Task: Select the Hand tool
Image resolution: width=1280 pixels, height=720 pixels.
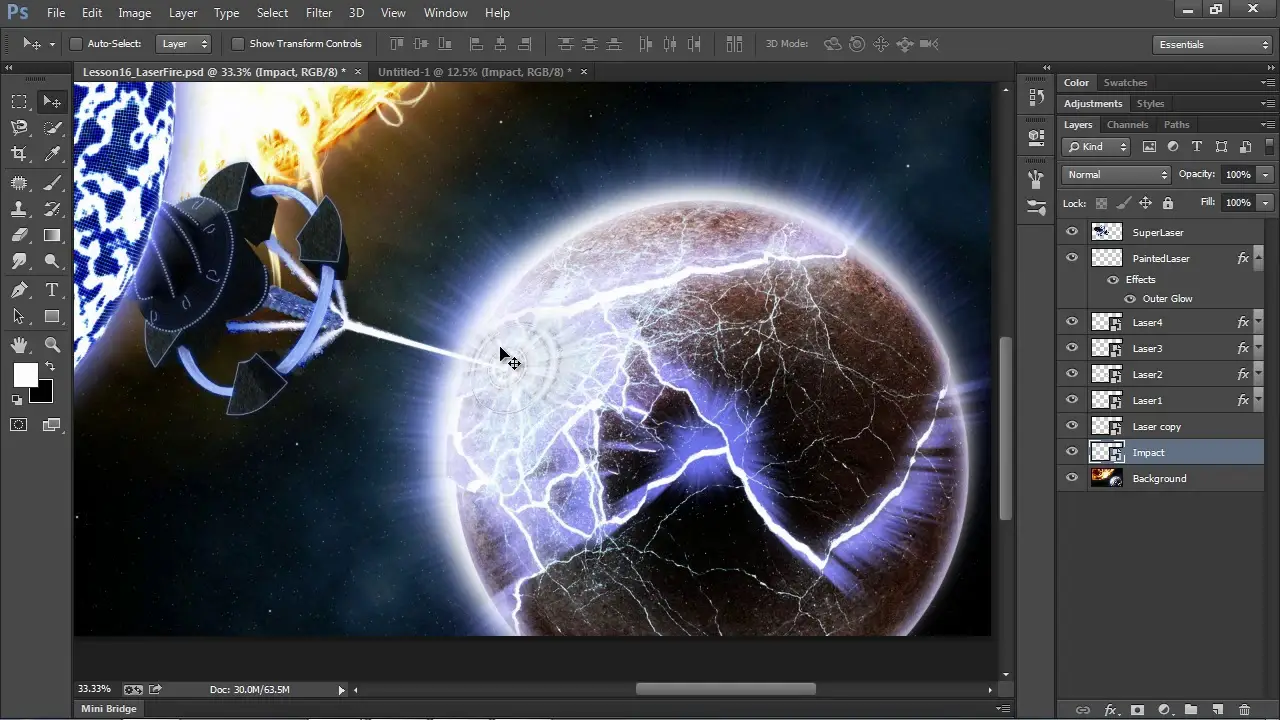Action: [x=19, y=345]
